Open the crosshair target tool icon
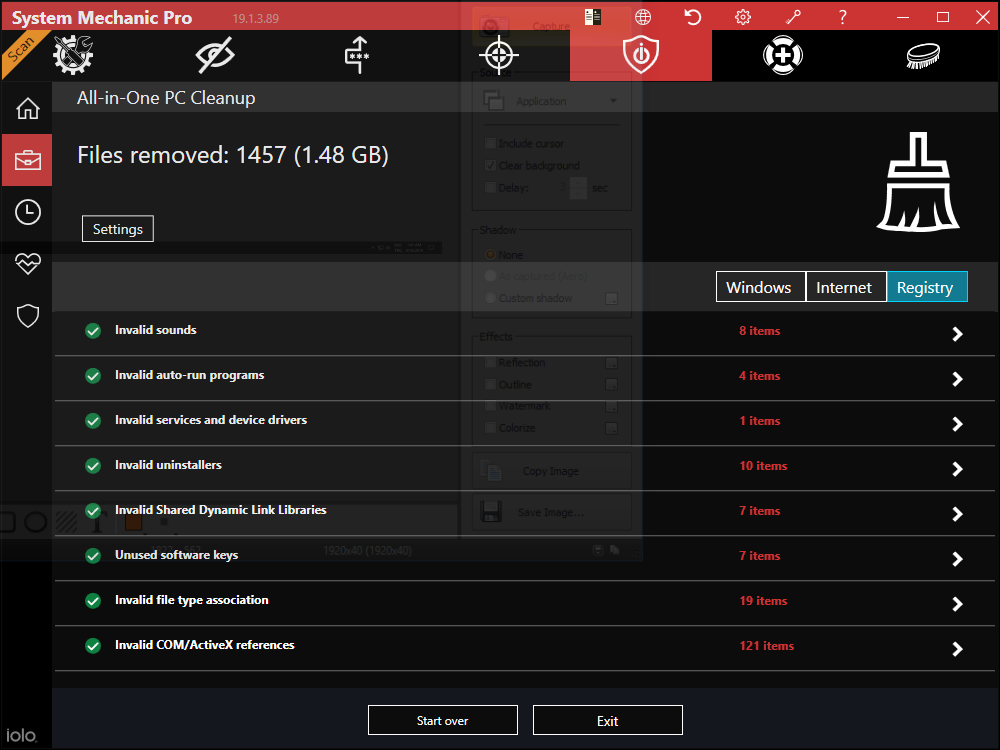Viewport: 1000px width, 750px height. [499, 55]
